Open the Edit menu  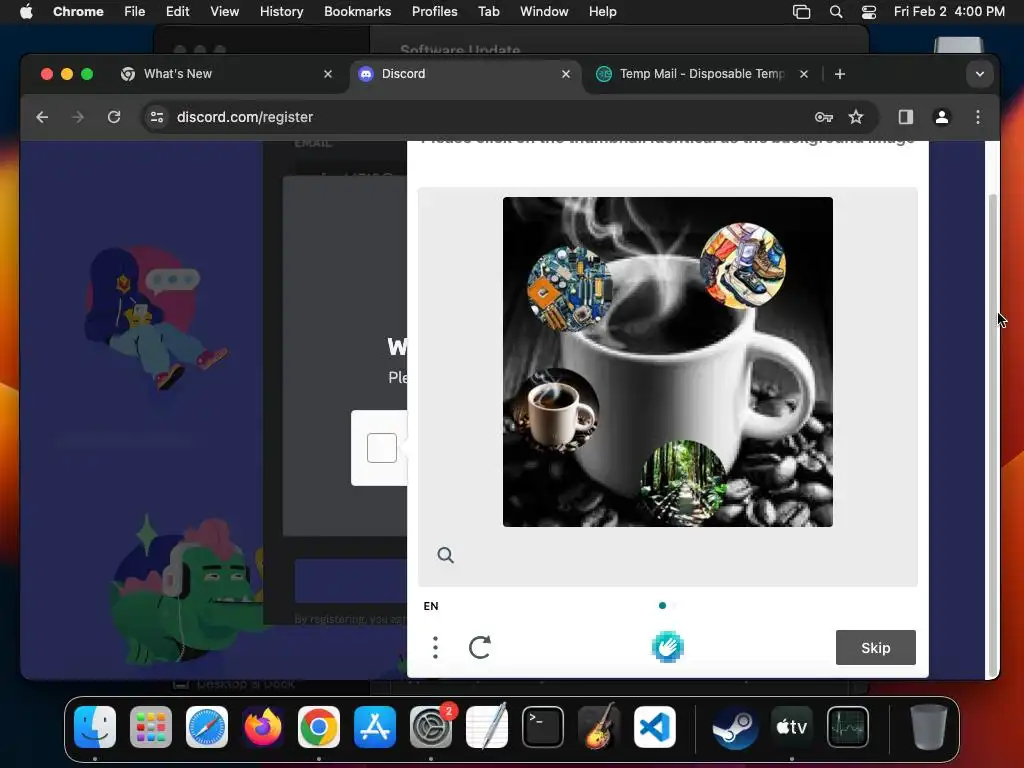point(177,11)
